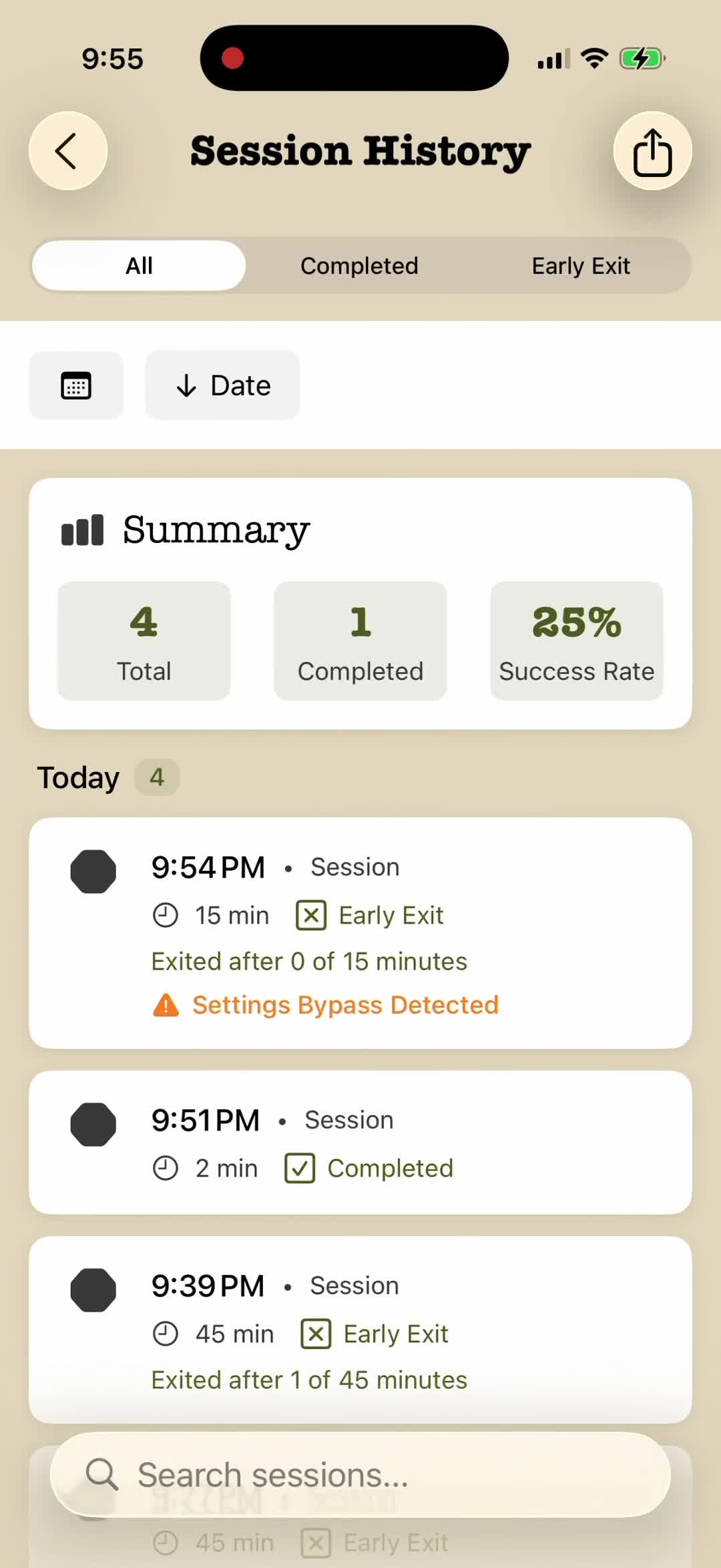The height and width of the screenshot is (1568, 721).
Task: Select the All sessions tab
Action: (x=139, y=266)
